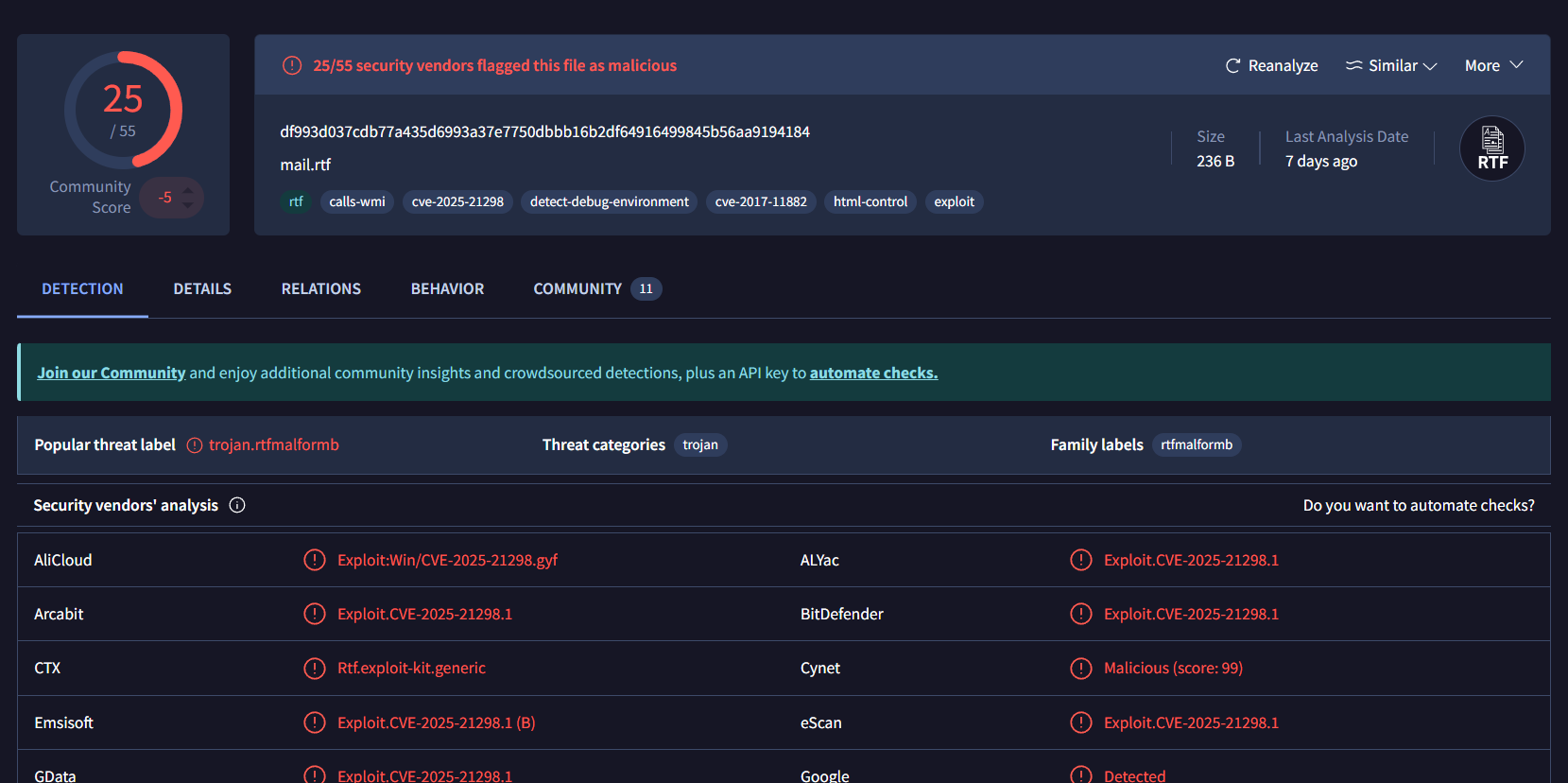This screenshot has width=1568, height=783.
Task: Click the alert icon for the BitDefender detection
Action: point(1080,614)
